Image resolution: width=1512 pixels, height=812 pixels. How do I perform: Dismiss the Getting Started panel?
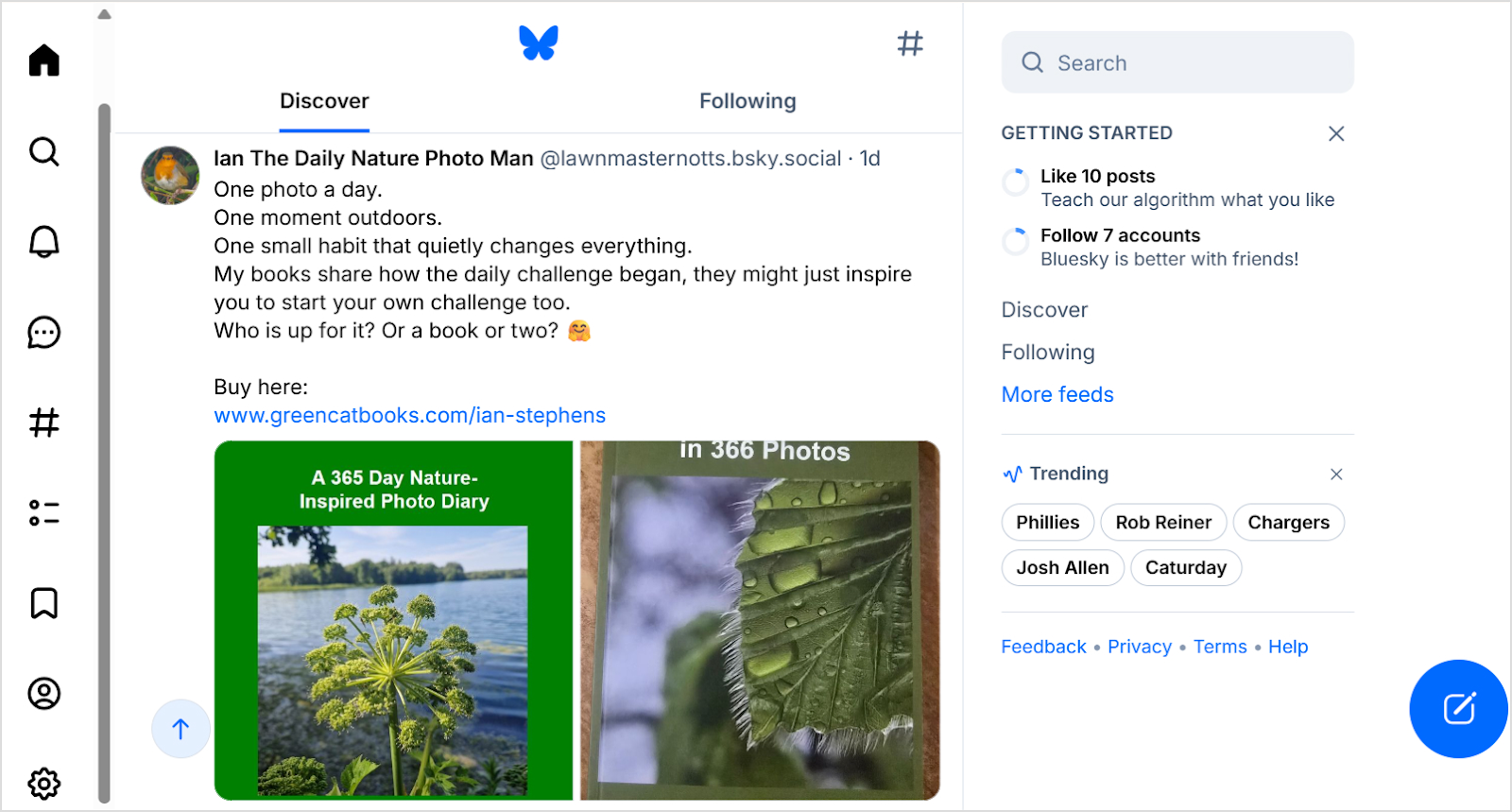[x=1335, y=133]
